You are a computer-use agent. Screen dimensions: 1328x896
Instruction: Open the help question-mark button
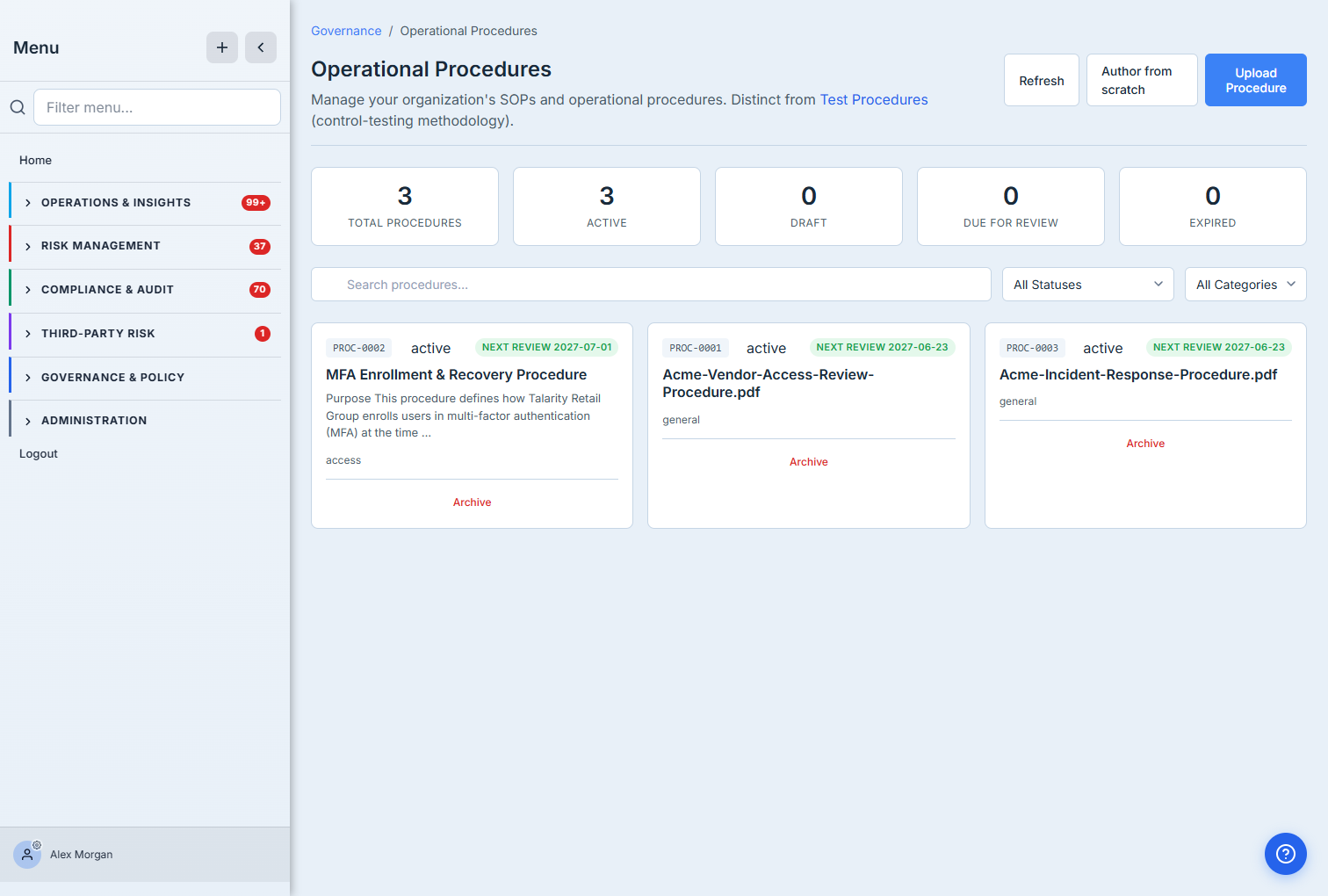point(1286,854)
